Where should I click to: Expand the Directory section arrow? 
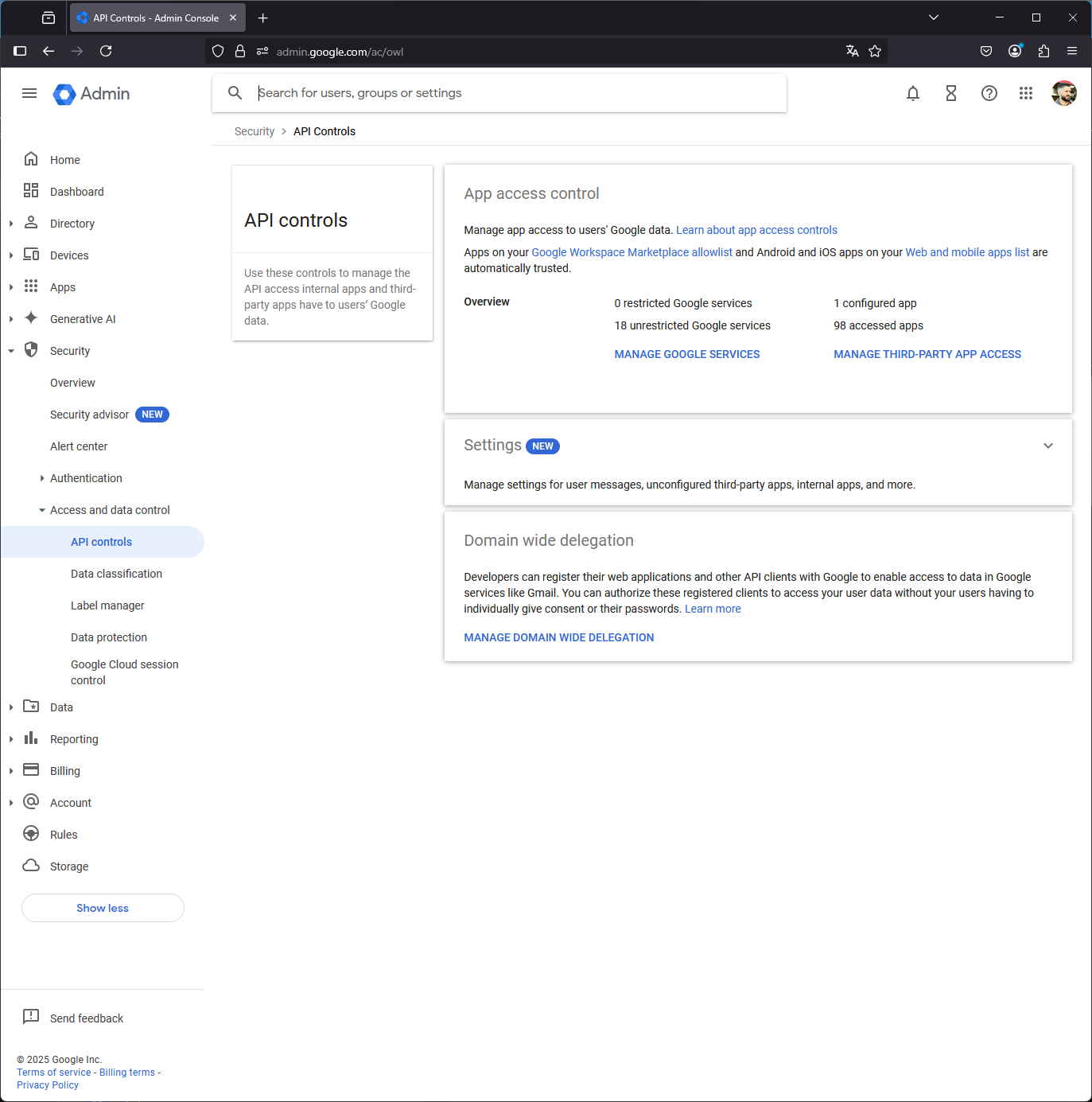tap(11, 224)
